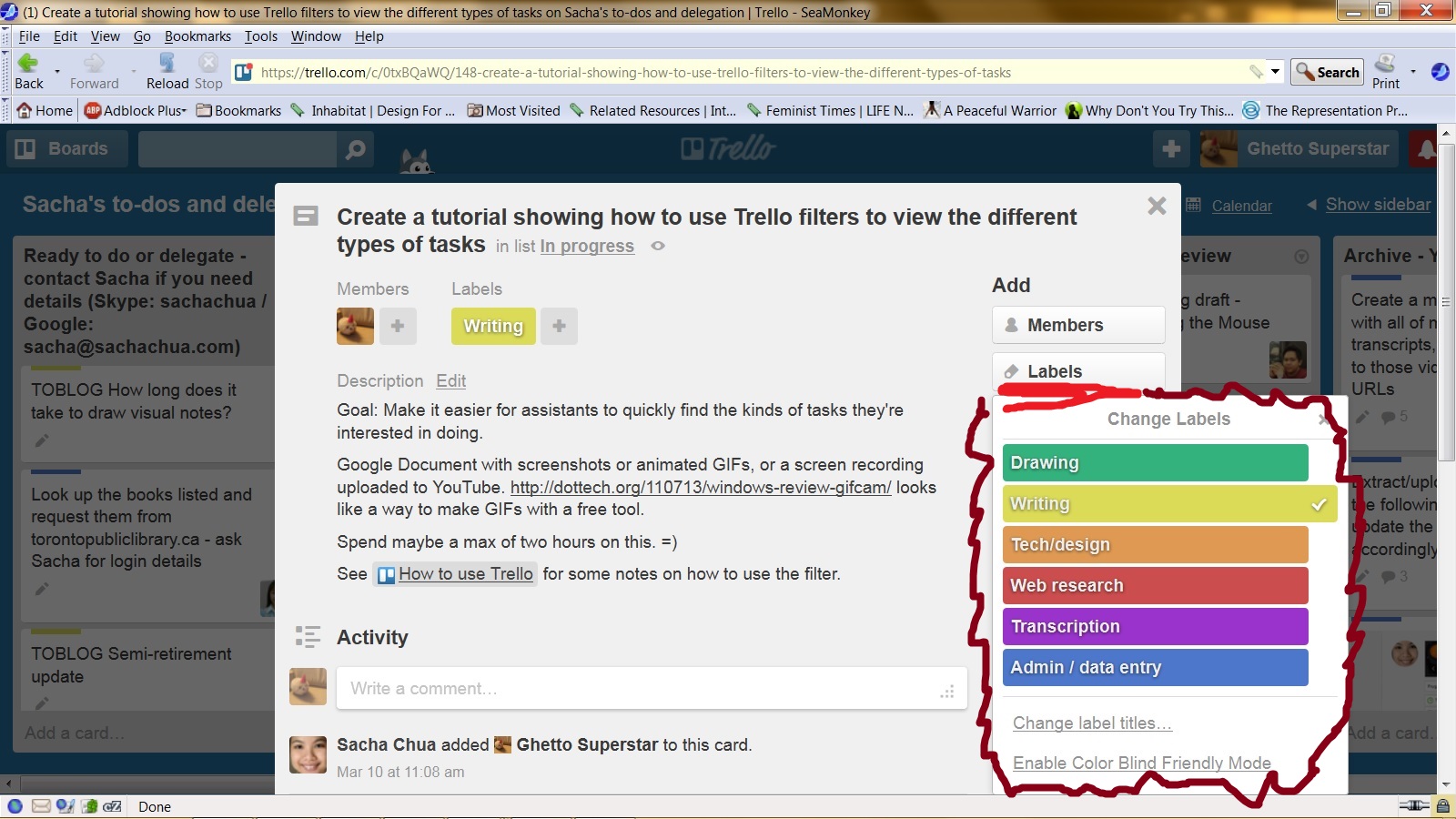Add a member with the plus next to avatar
1456x819 pixels.
(x=398, y=326)
